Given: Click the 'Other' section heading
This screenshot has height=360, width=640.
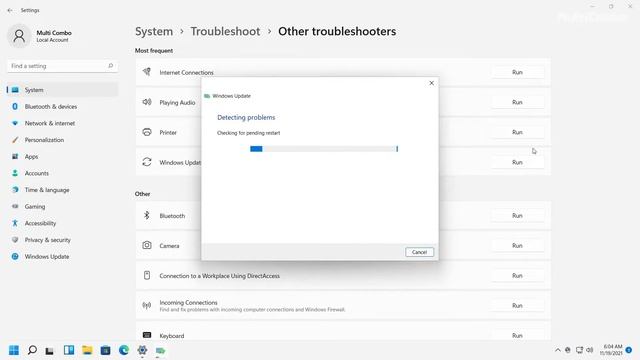Looking at the screenshot, I should (142, 194).
